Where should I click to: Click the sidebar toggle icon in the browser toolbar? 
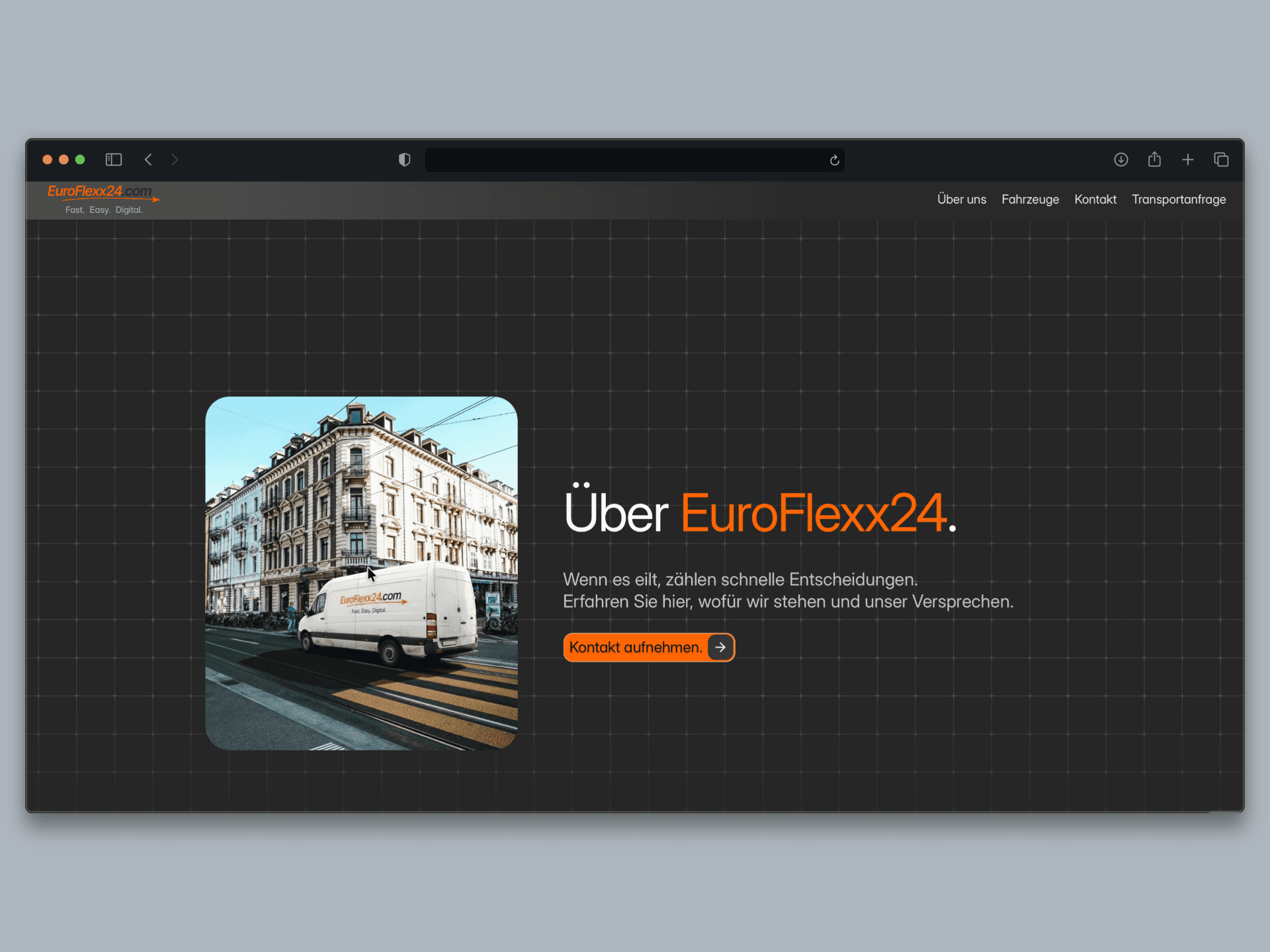coord(113,159)
